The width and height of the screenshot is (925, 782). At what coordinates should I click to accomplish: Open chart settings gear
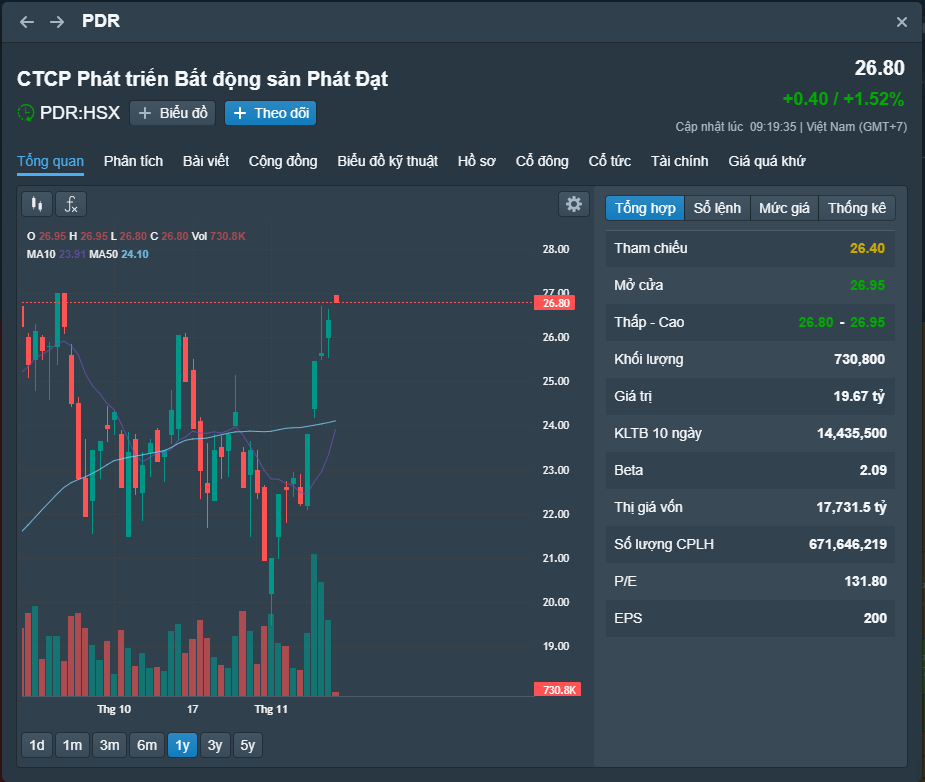tap(573, 204)
